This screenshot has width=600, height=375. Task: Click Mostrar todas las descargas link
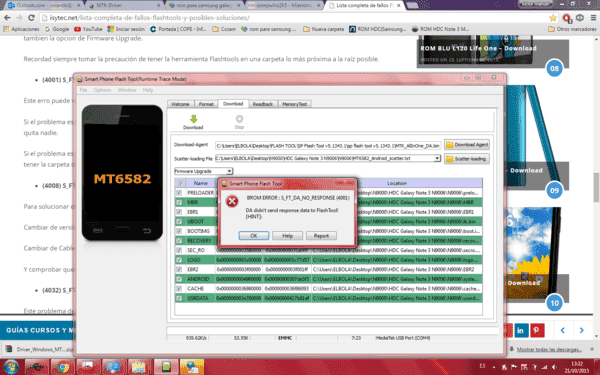[549, 349]
